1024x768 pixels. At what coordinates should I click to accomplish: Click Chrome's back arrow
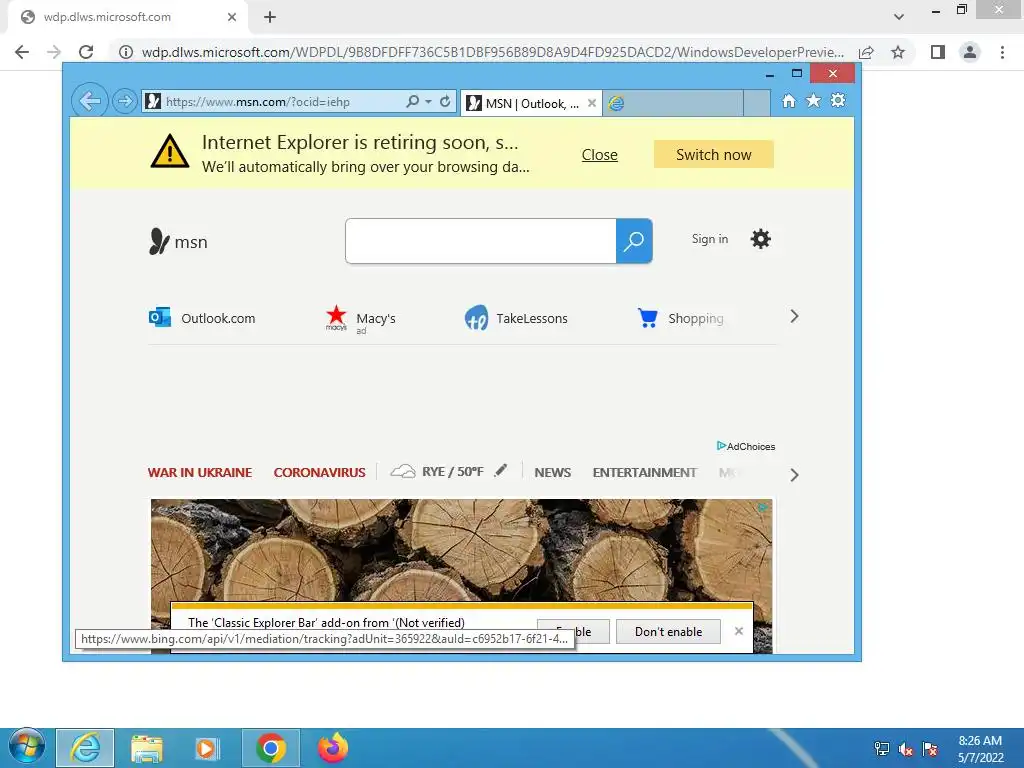[22, 52]
